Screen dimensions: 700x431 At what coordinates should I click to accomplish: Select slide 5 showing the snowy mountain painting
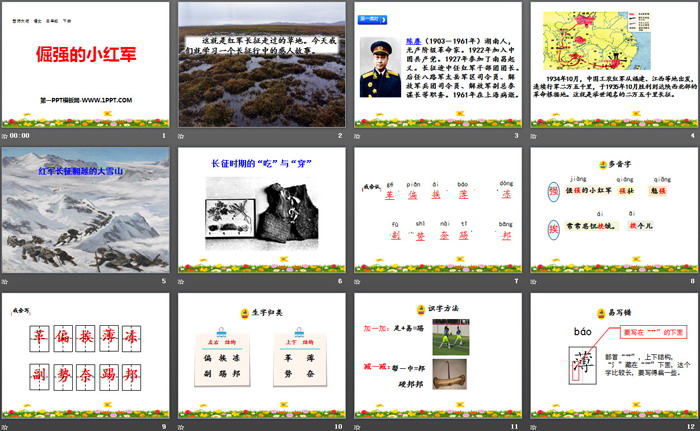point(86,210)
